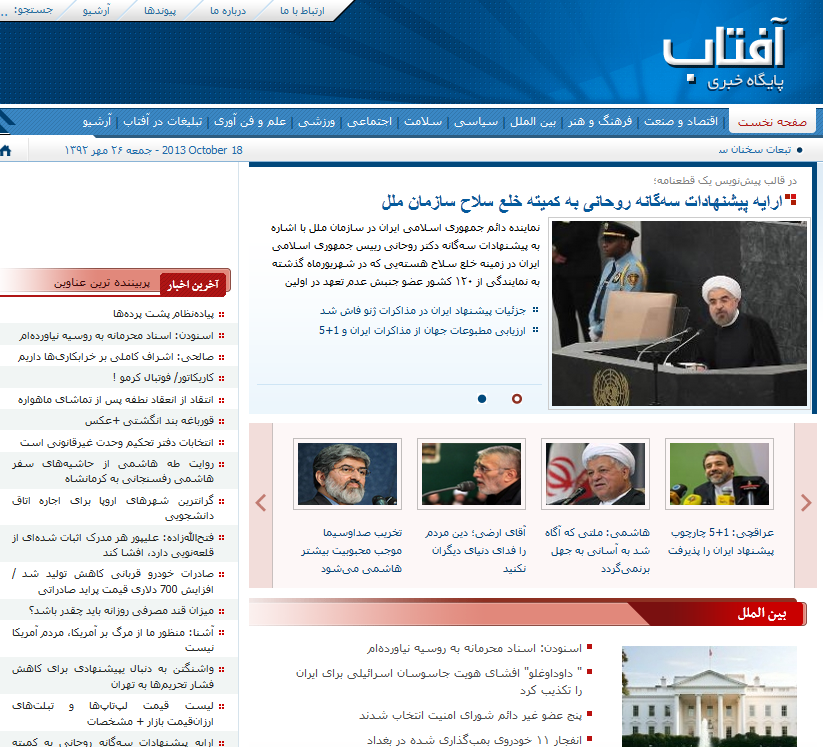Screen dimensions: 823x747
Task: Open sidebar item روایت طه هاشمی
Action: 113,471
